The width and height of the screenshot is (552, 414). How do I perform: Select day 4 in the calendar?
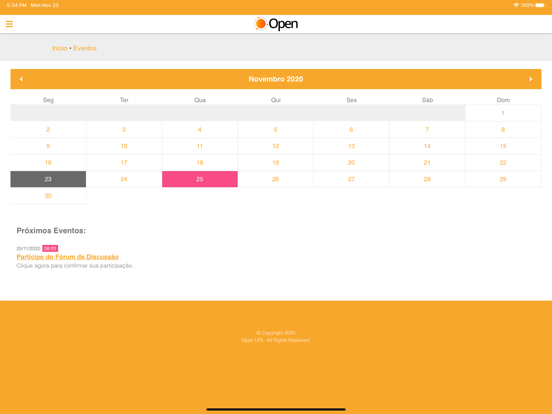click(x=200, y=130)
